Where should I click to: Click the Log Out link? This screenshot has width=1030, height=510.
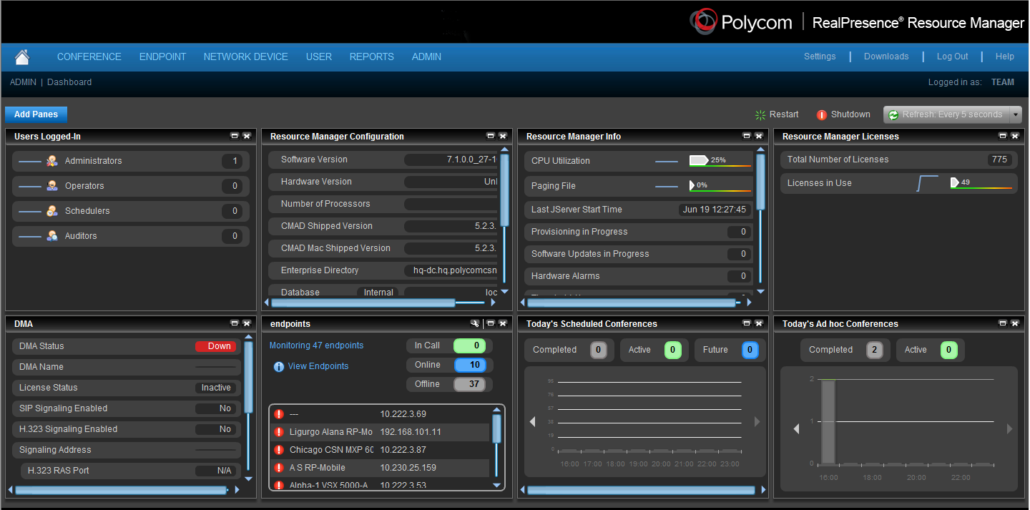coord(952,57)
